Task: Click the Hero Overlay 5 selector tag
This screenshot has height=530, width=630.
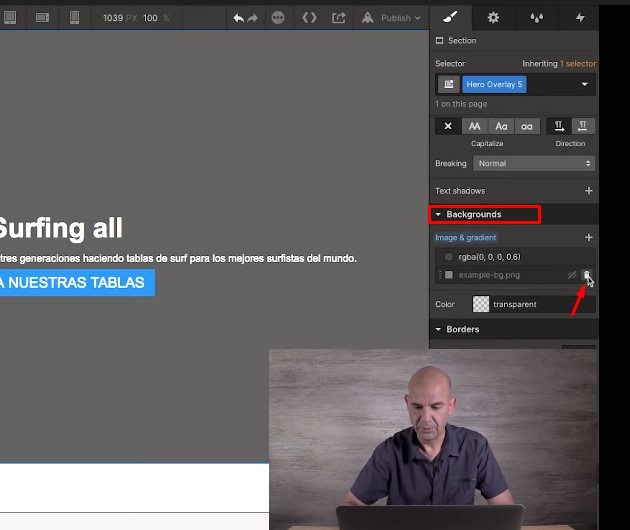Action: tap(494, 85)
